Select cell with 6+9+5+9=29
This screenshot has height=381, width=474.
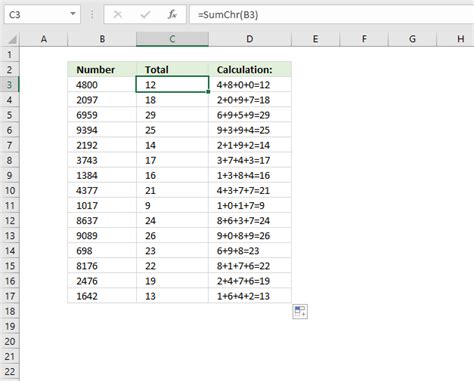250,115
